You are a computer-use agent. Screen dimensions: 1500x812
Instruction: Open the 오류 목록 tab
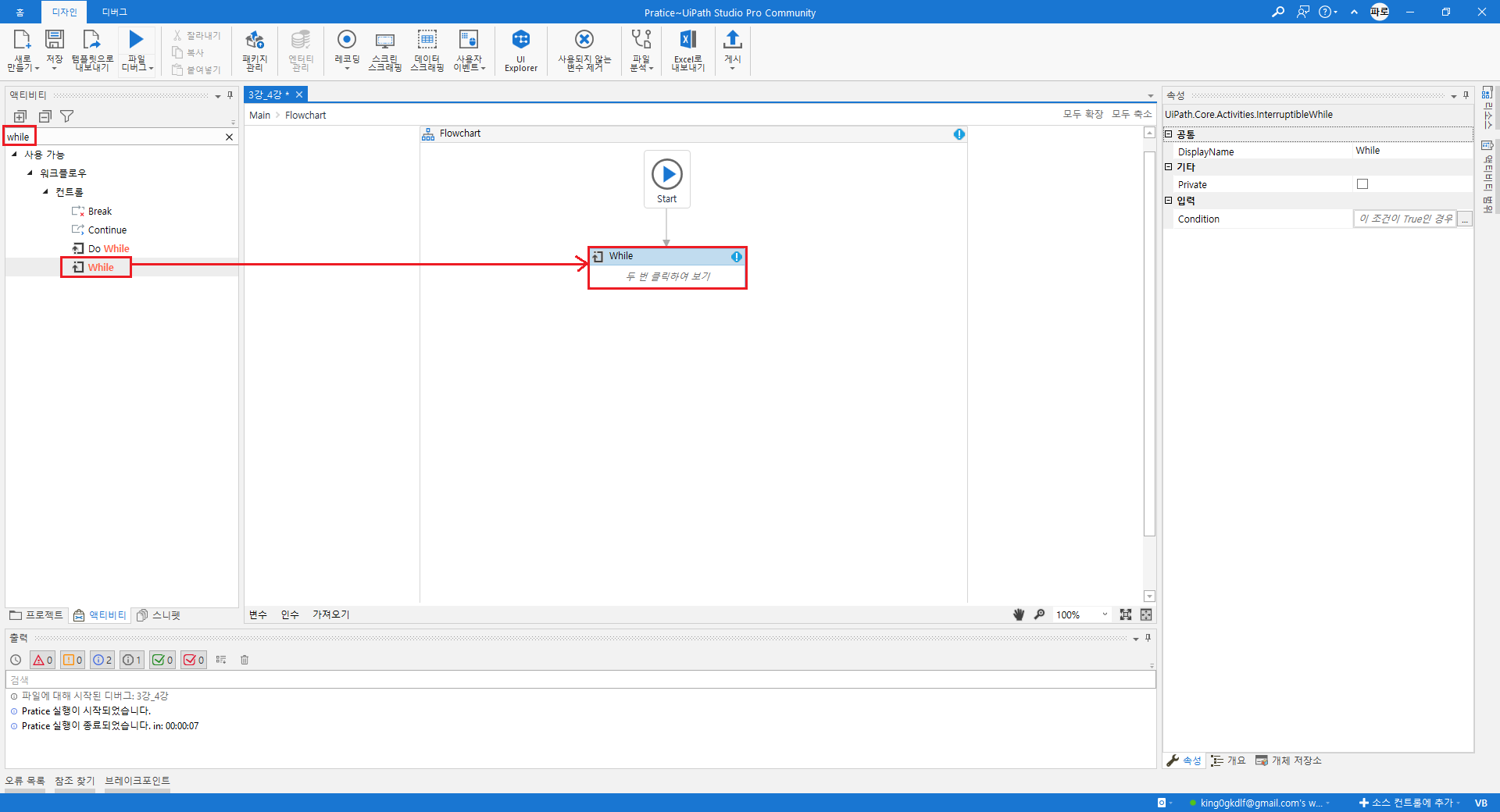[25, 781]
